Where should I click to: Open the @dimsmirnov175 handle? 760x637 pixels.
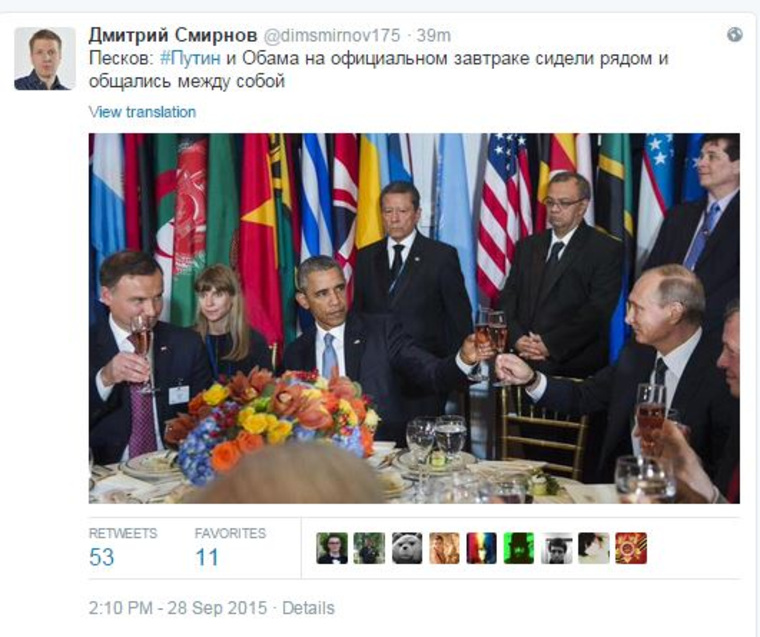point(332,35)
